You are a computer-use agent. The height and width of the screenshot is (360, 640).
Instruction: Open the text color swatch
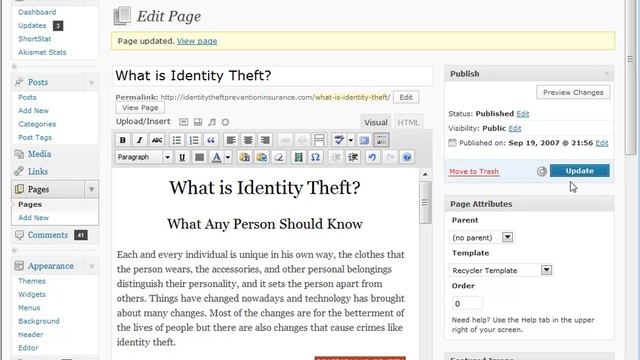(217, 157)
